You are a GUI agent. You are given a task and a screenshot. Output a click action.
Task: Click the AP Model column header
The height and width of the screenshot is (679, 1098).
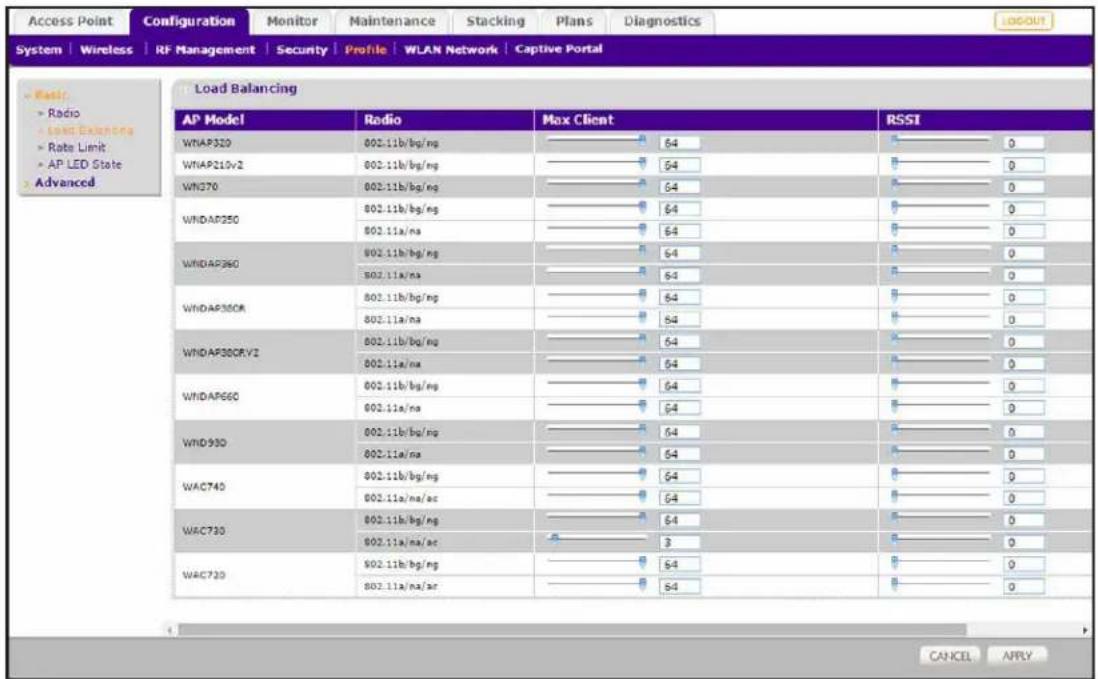pos(265,120)
